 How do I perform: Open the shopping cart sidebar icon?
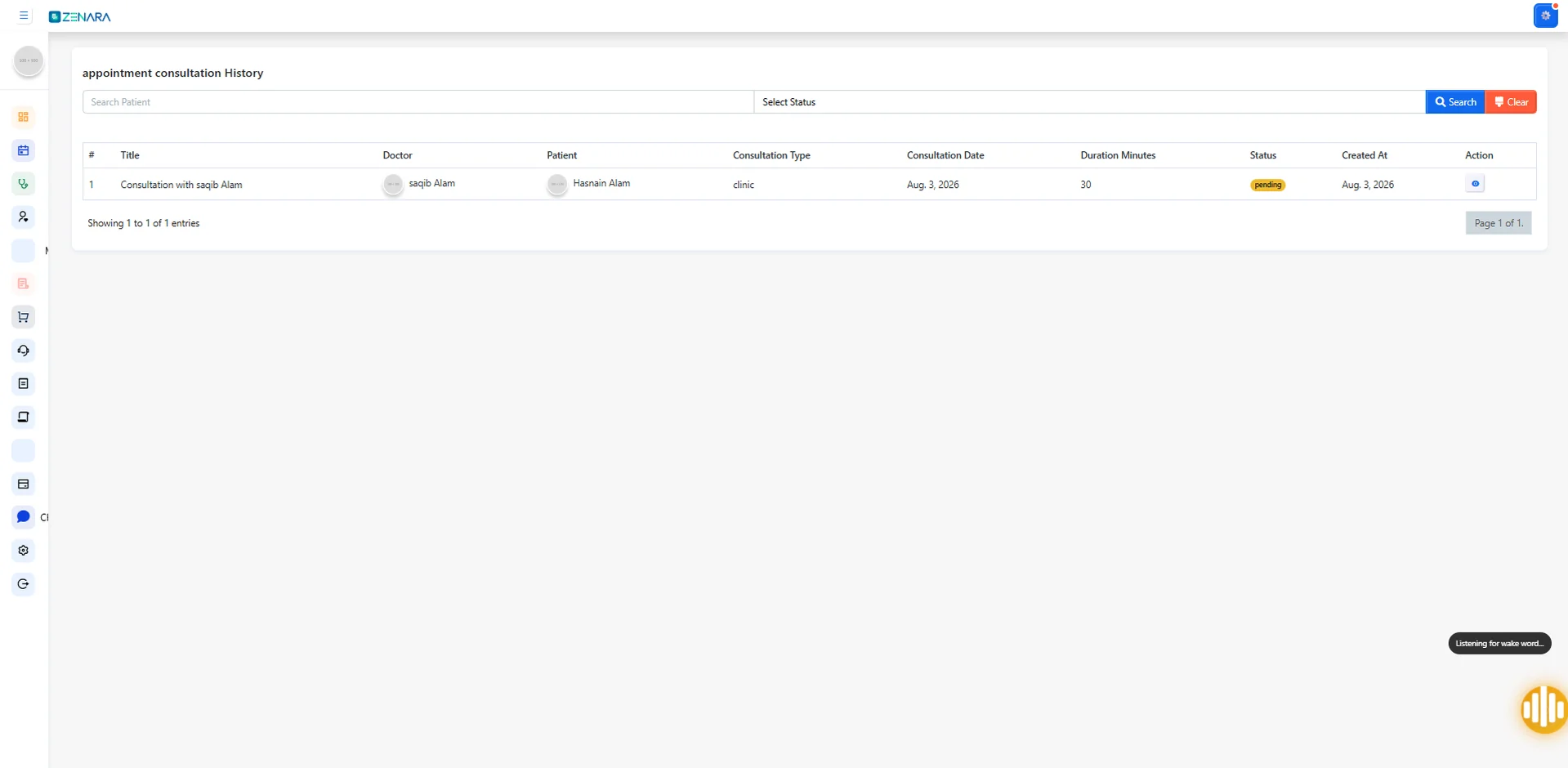(24, 317)
